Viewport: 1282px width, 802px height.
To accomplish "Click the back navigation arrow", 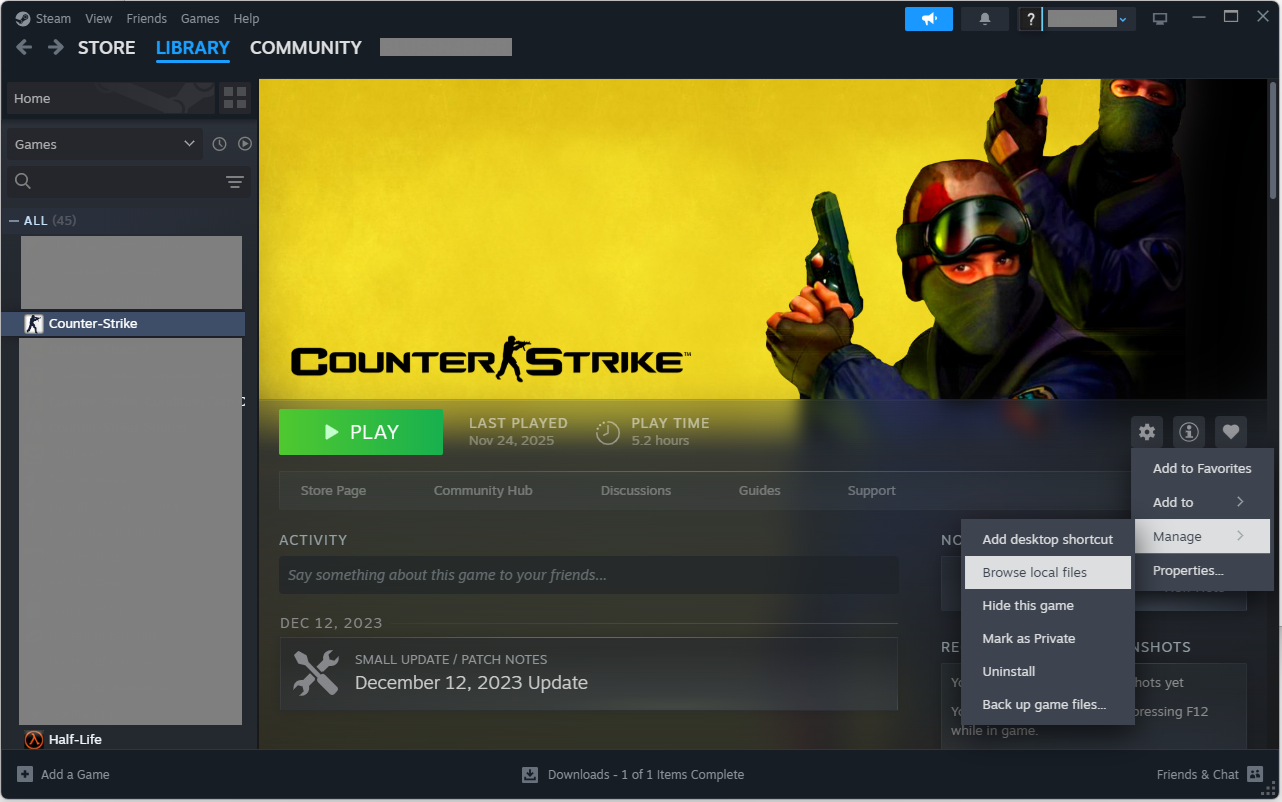I will click(25, 47).
